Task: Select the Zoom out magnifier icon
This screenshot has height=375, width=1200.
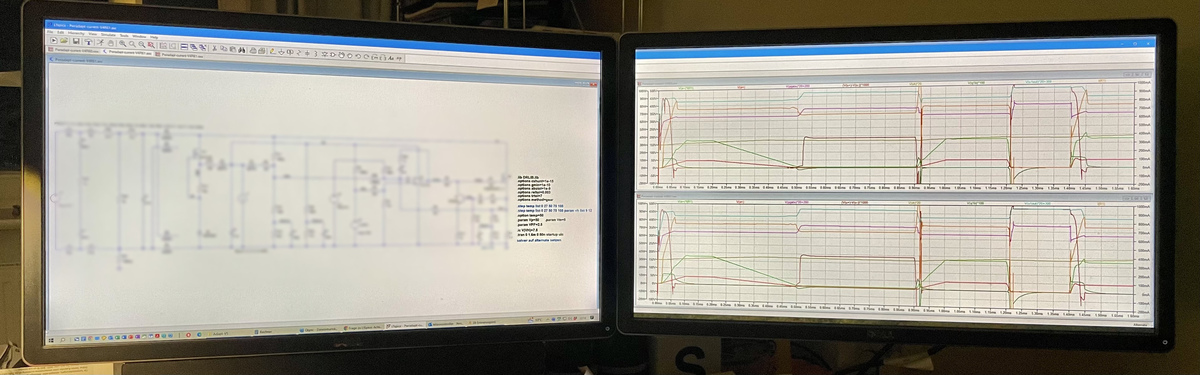Action: click(142, 45)
